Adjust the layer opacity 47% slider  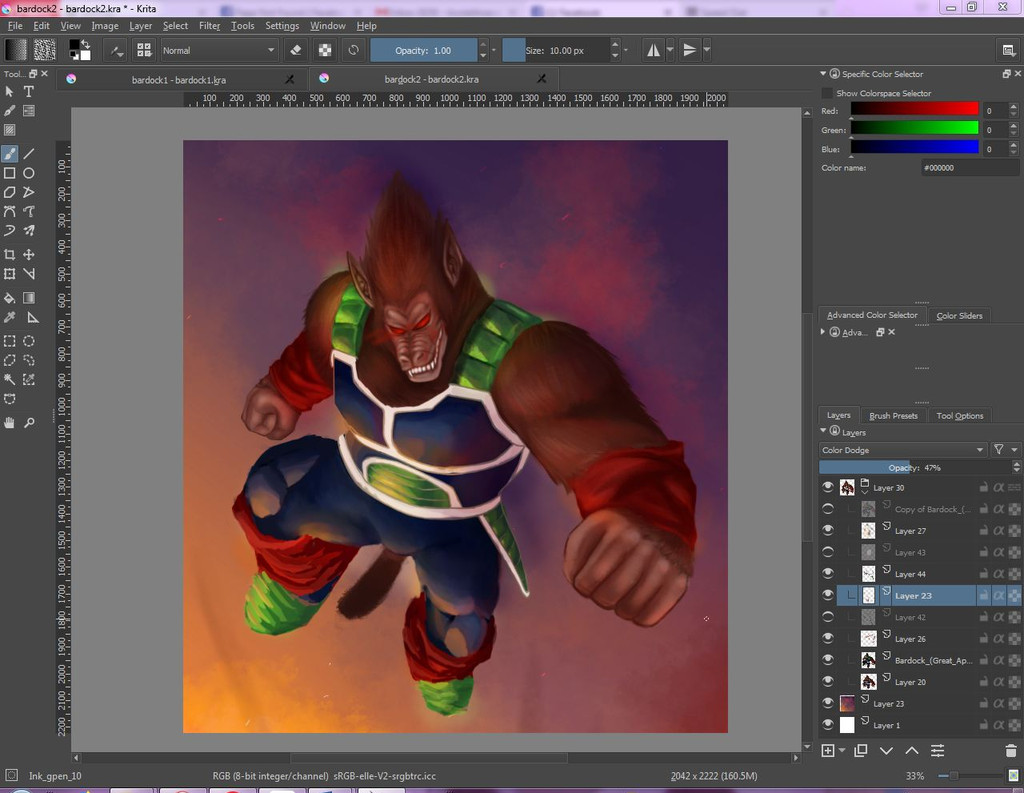(916, 468)
